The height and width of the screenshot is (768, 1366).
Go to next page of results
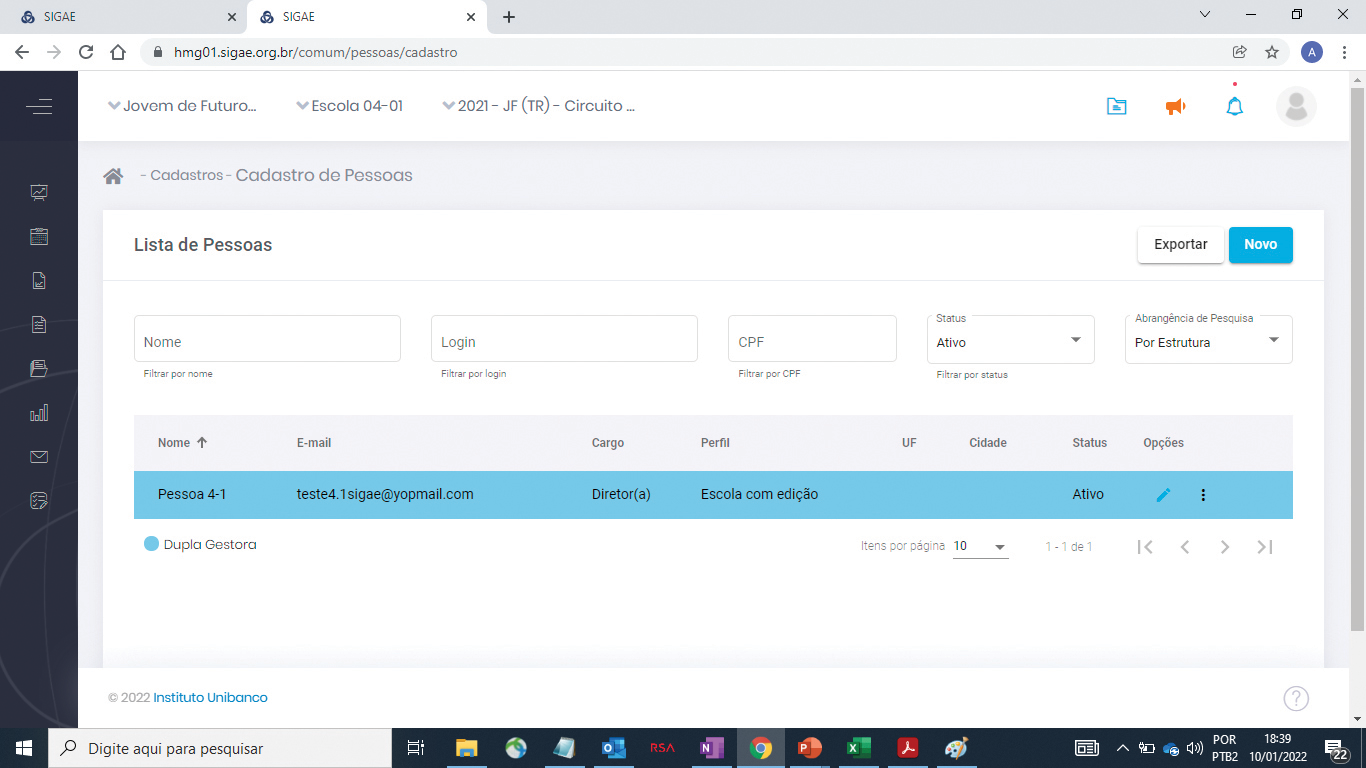coord(1225,547)
